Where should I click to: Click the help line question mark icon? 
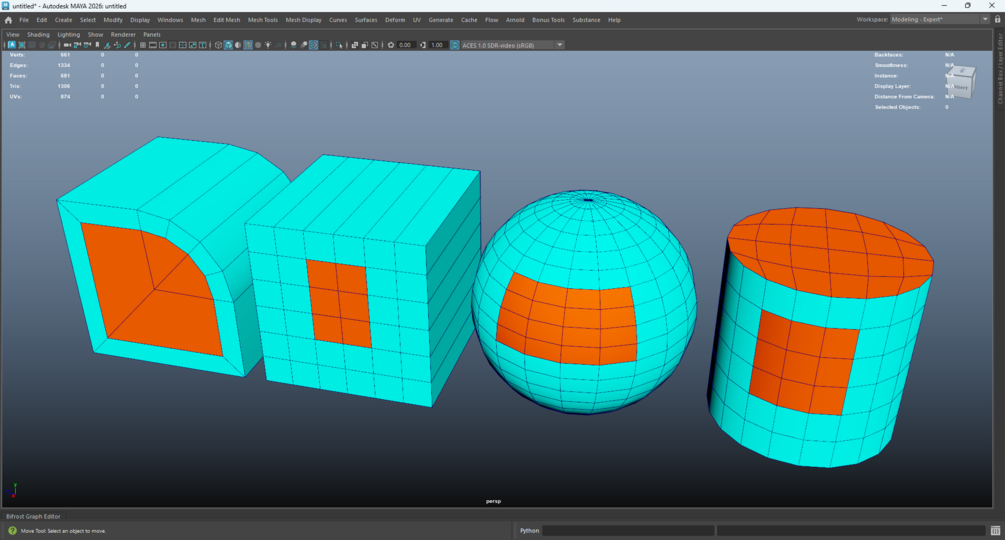pyautogui.click(x=12, y=530)
